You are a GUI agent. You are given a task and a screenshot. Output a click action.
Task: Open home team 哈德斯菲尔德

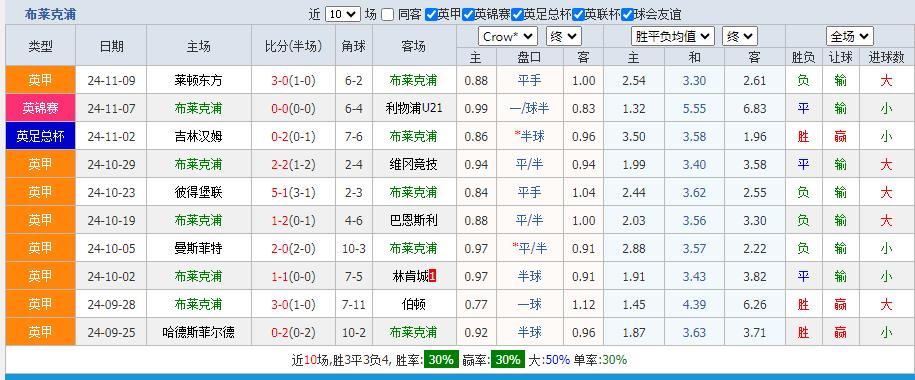[198, 332]
